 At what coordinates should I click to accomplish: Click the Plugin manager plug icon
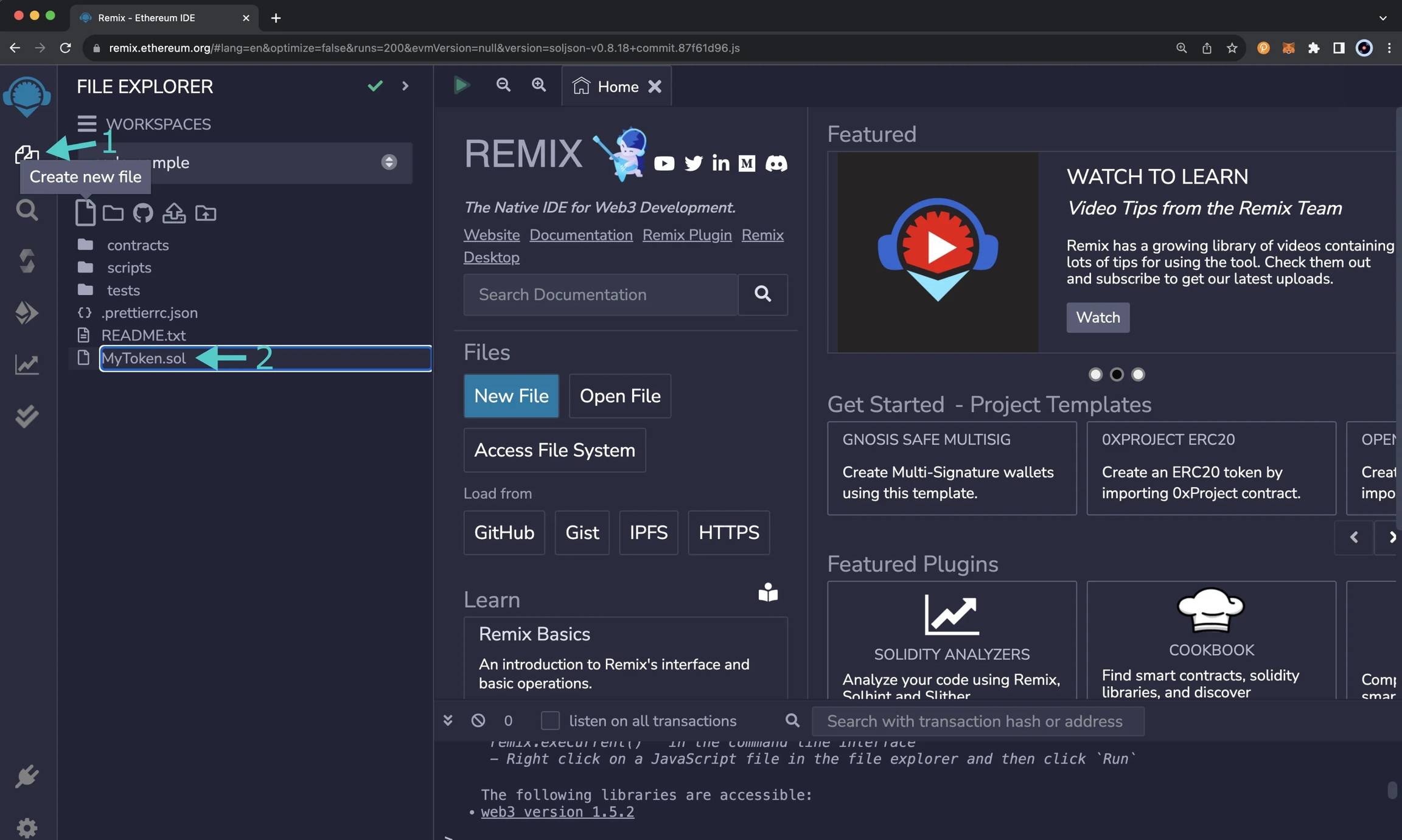26,777
